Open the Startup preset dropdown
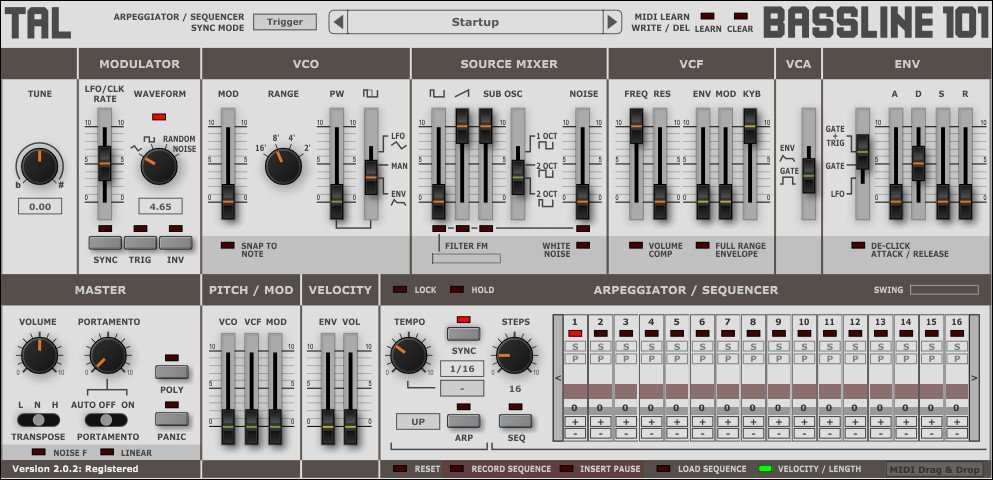 click(x=475, y=22)
